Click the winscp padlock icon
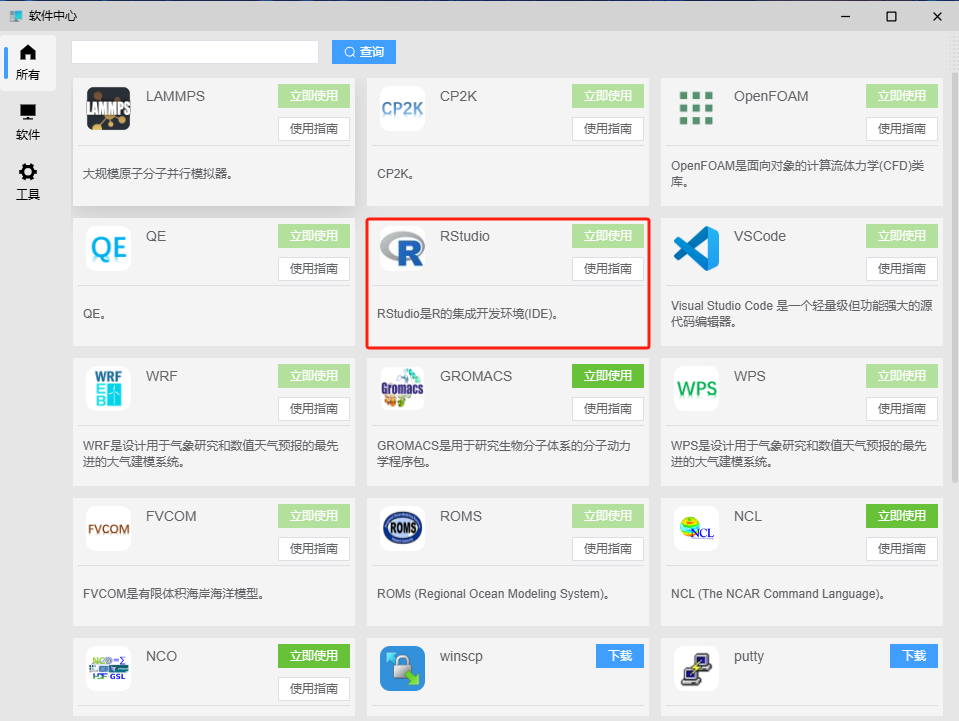This screenshot has height=721, width=959. (402, 669)
